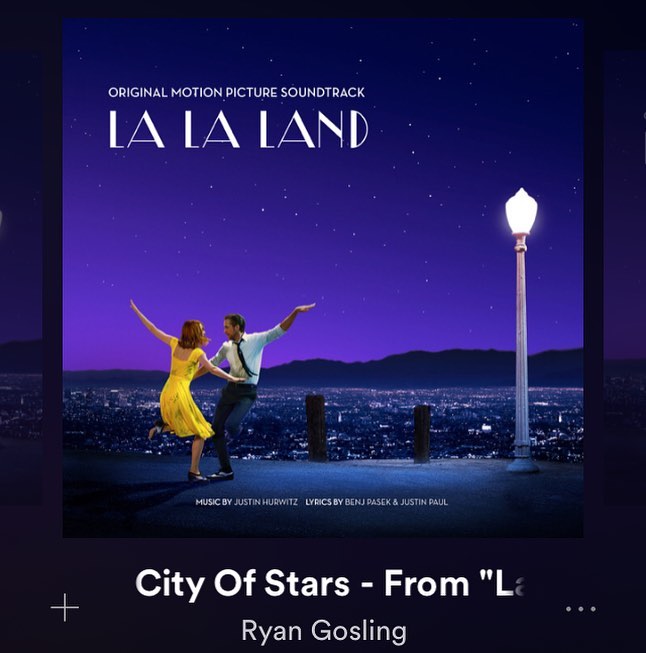
Task: Open more options three-dot menu
Action: 581,609
